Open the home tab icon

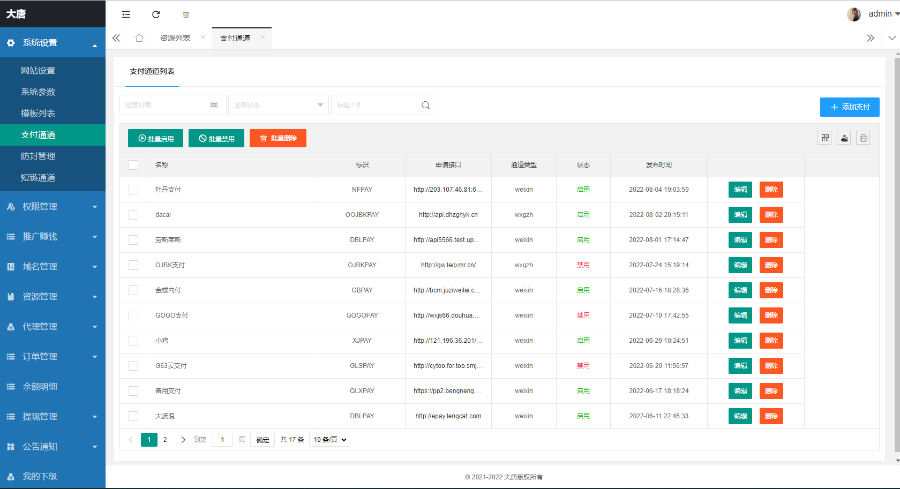(x=139, y=38)
